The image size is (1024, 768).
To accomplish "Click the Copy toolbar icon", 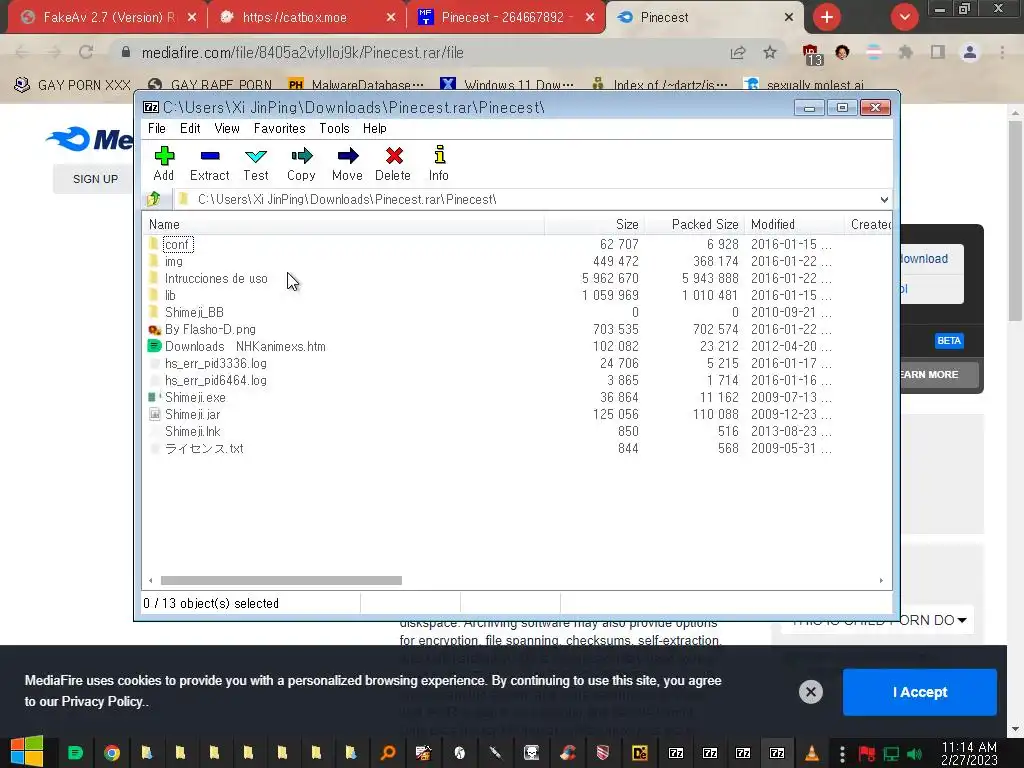I will 301,163.
